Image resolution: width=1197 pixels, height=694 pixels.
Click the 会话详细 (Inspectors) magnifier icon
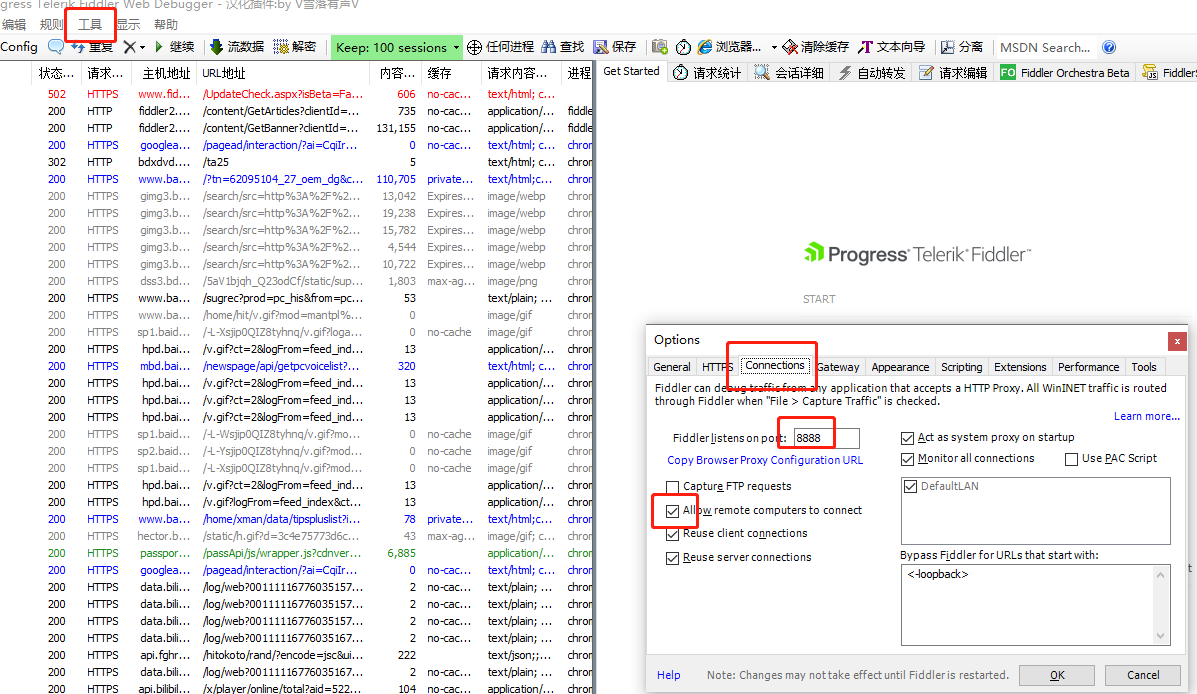(x=761, y=73)
